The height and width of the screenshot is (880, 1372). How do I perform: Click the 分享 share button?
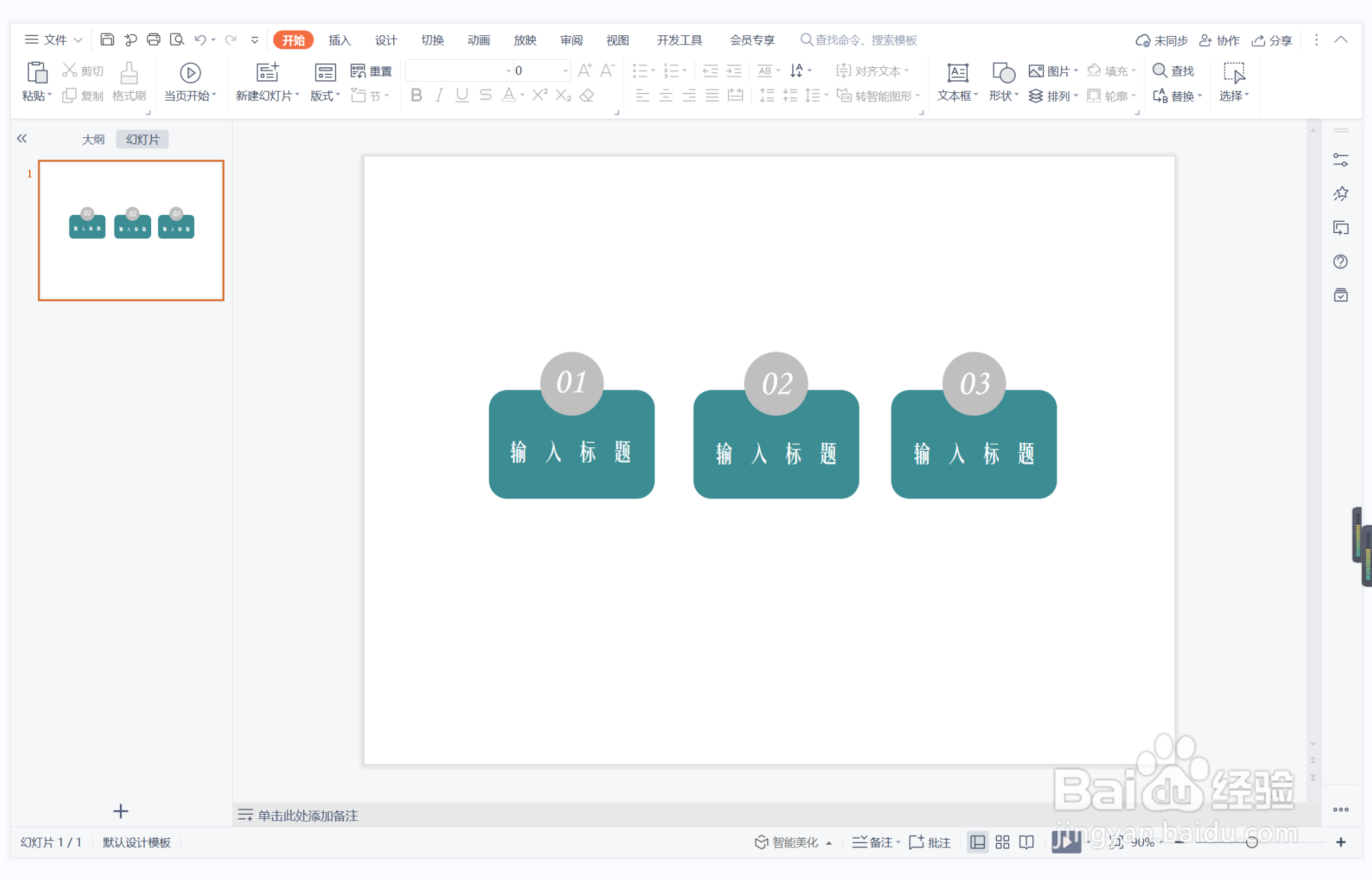[1272, 40]
